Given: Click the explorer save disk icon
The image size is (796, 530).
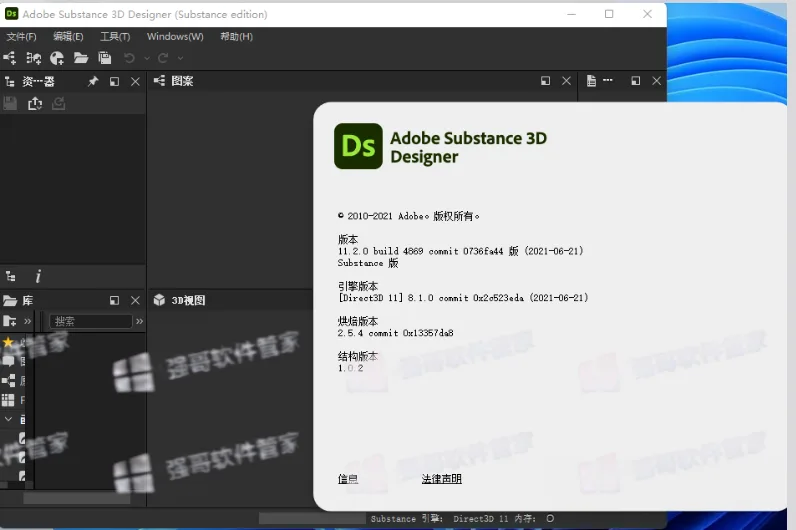Looking at the screenshot, I should 10,104.
